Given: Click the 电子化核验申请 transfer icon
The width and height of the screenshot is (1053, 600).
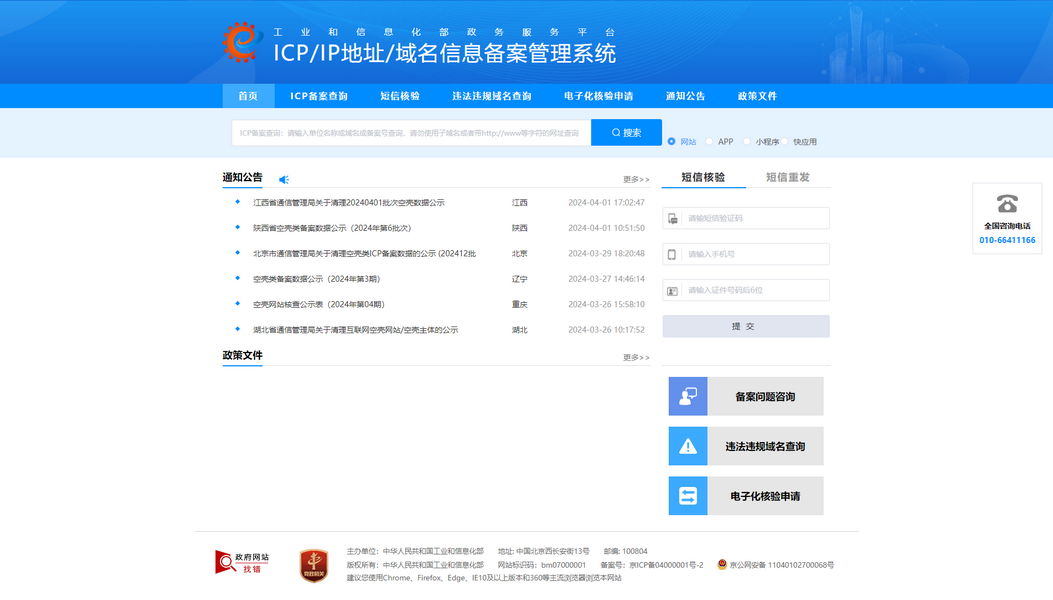Looking at the screenshot, I should (x=688, y=496).
